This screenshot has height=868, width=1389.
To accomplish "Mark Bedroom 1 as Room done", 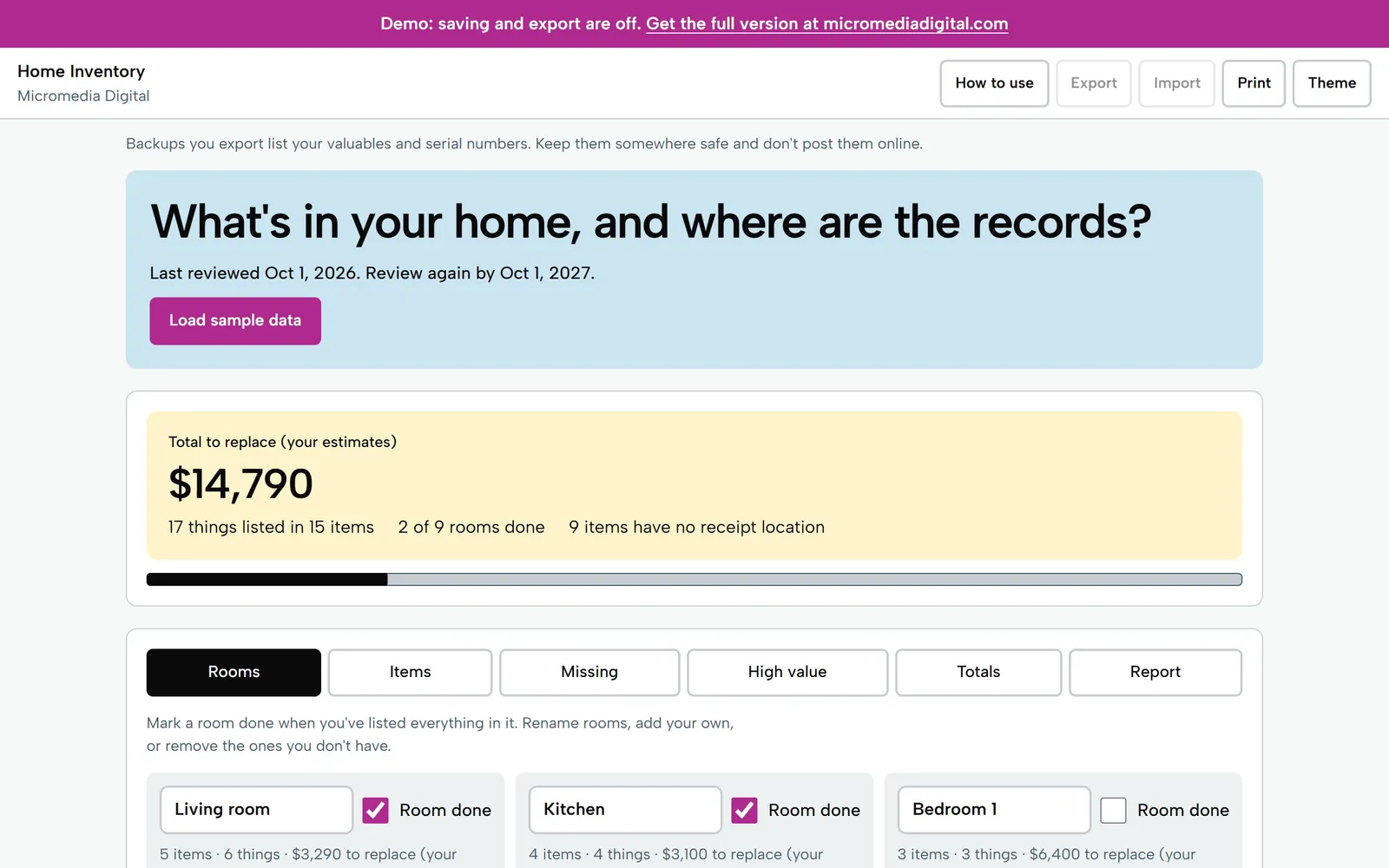I will [x=1114, y=811].
